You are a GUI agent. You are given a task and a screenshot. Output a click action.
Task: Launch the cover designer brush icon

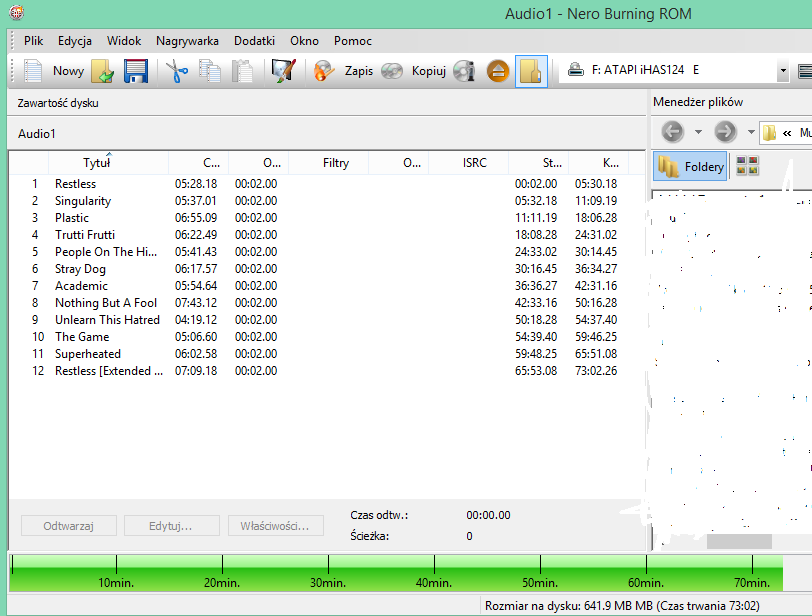tap(283, 71)
